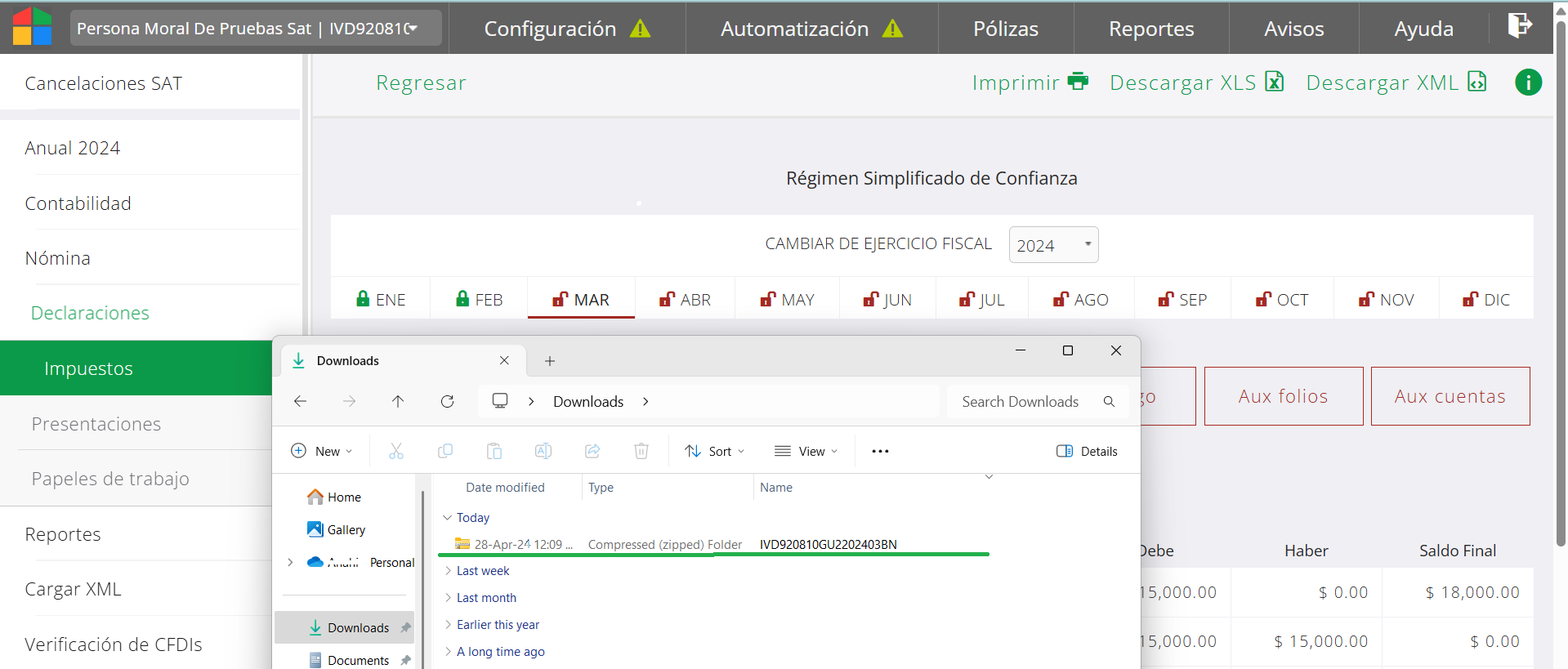The height and width of the screenshot is (669, 1568).
Task: Click the Imprimir printer icon
Action: [x=1078, y=82]
